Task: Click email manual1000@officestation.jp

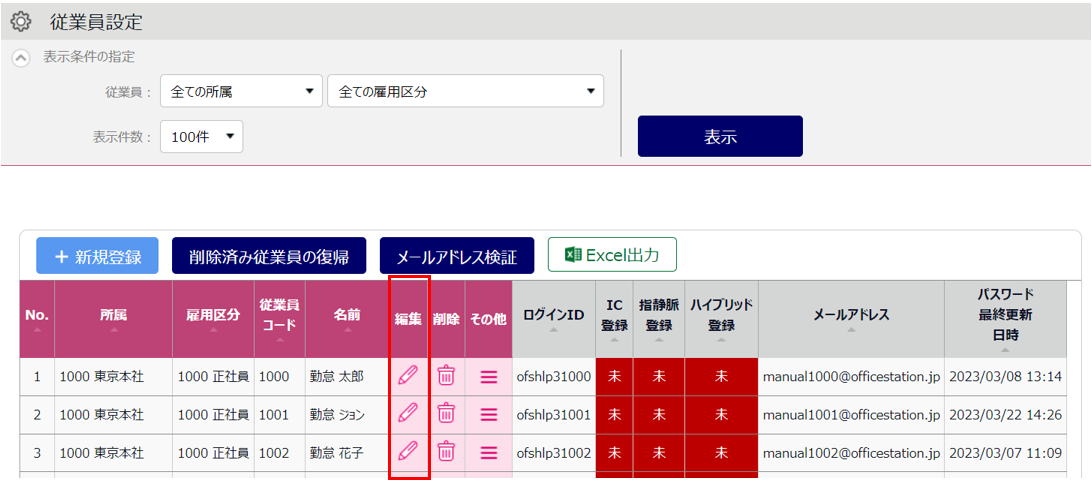Action: click(852, 377)
